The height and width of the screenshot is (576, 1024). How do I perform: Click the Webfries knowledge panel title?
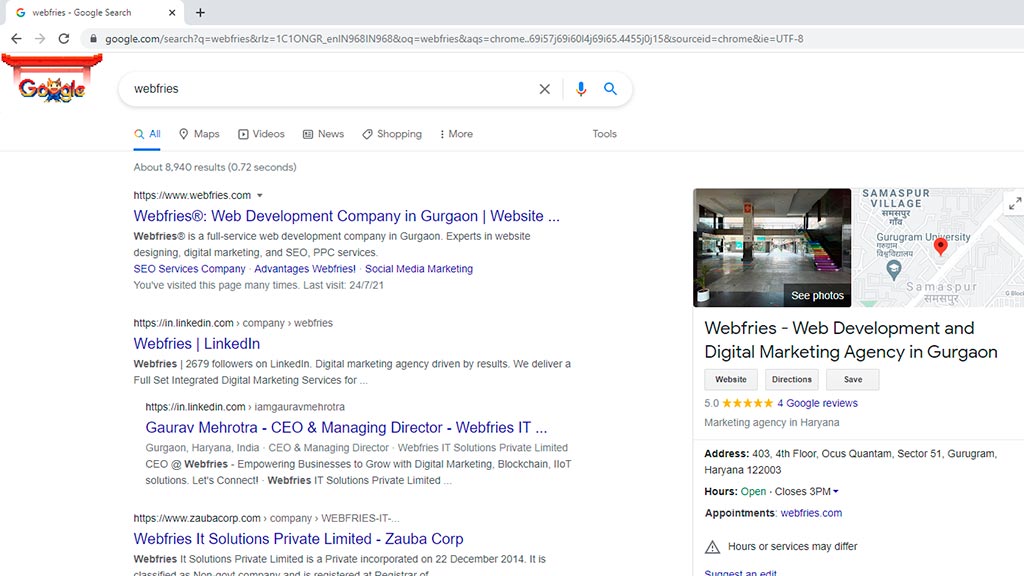coord(851,340)
